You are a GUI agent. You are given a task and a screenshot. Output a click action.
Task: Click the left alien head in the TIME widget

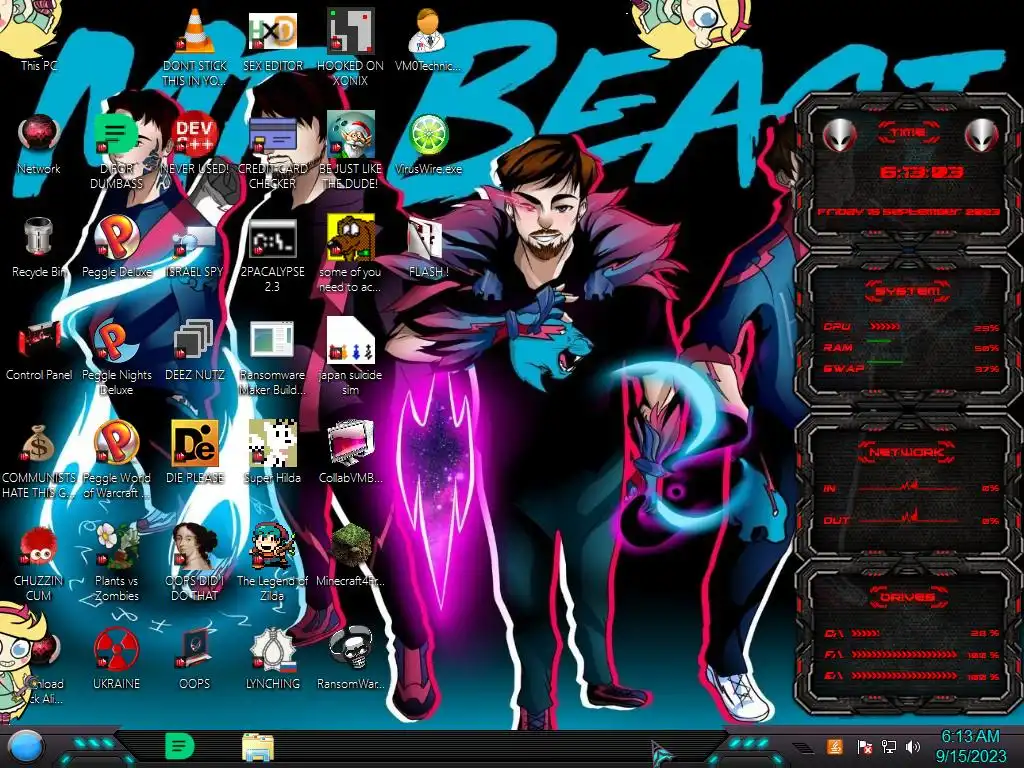[839, 135]
